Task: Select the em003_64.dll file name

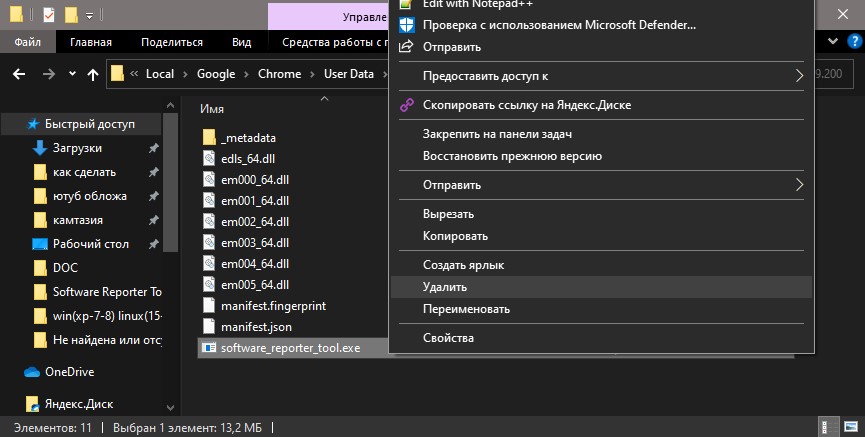Action: point(255,243)
